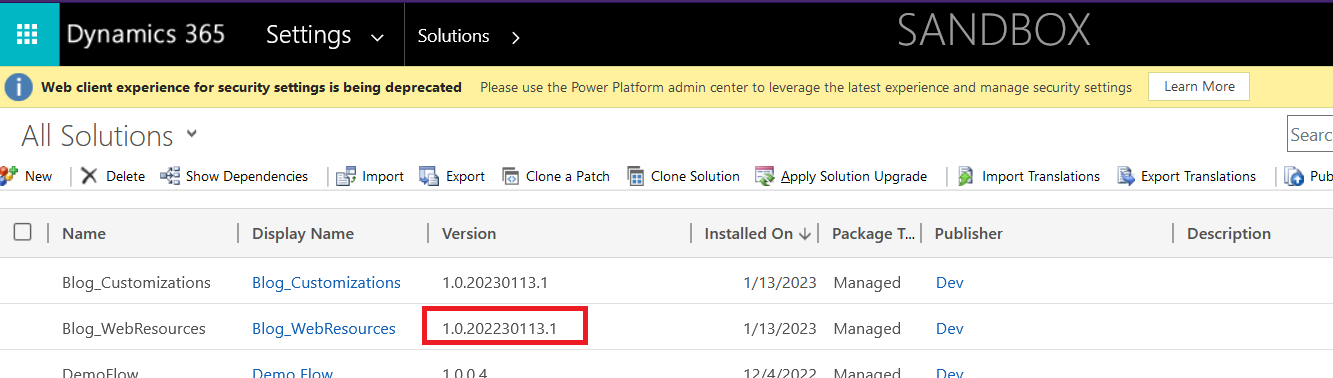Click Clone a Patch label
This screenshot has height=378, width=1333.
[x=568, y=176]
